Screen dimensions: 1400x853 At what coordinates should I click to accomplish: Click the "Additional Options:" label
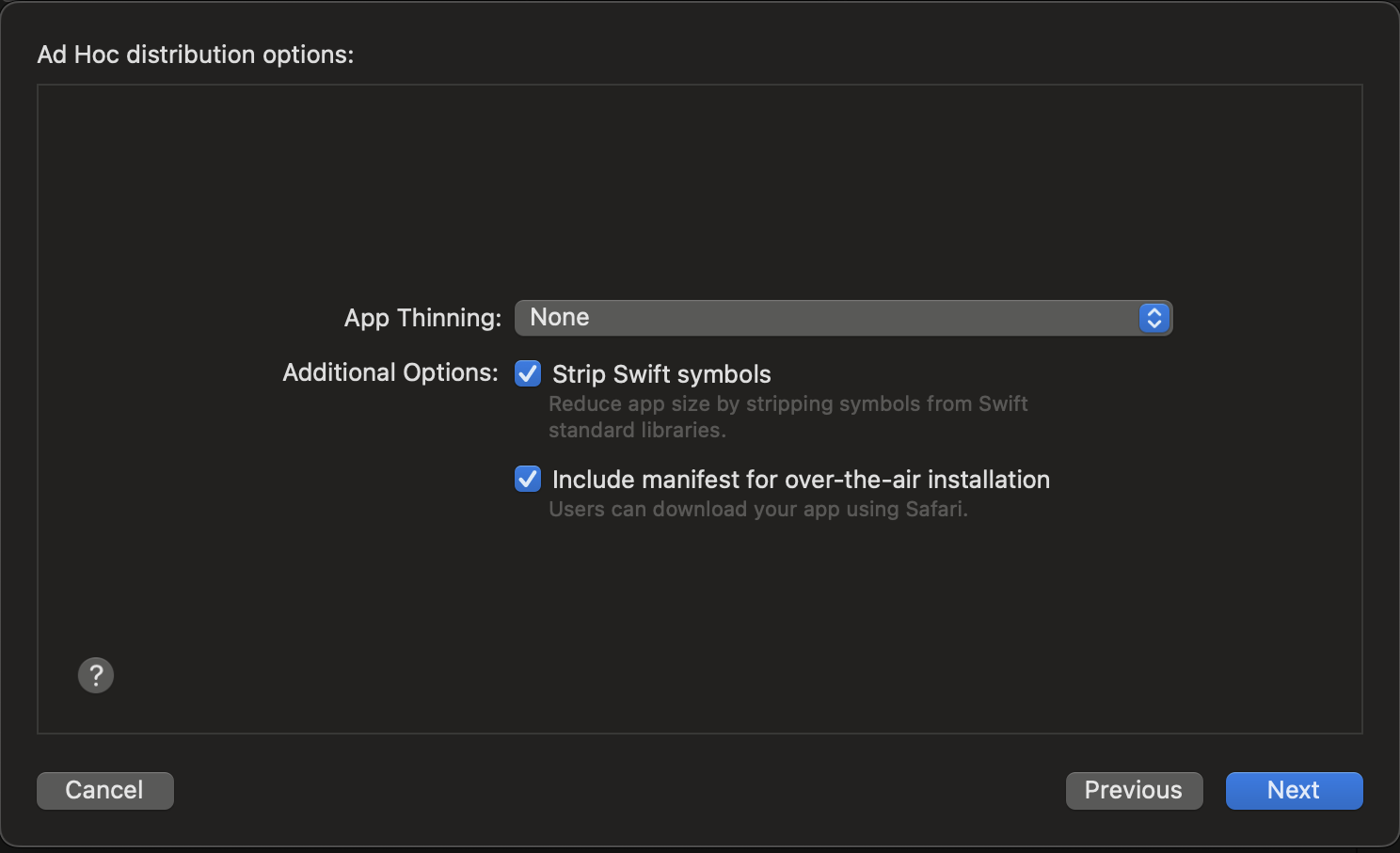click(x=390, y=372)
